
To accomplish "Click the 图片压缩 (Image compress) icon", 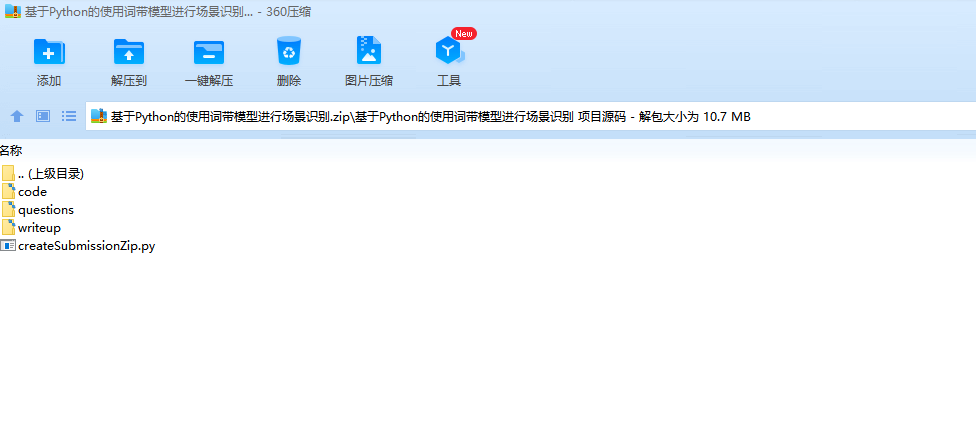I will 369,50.
